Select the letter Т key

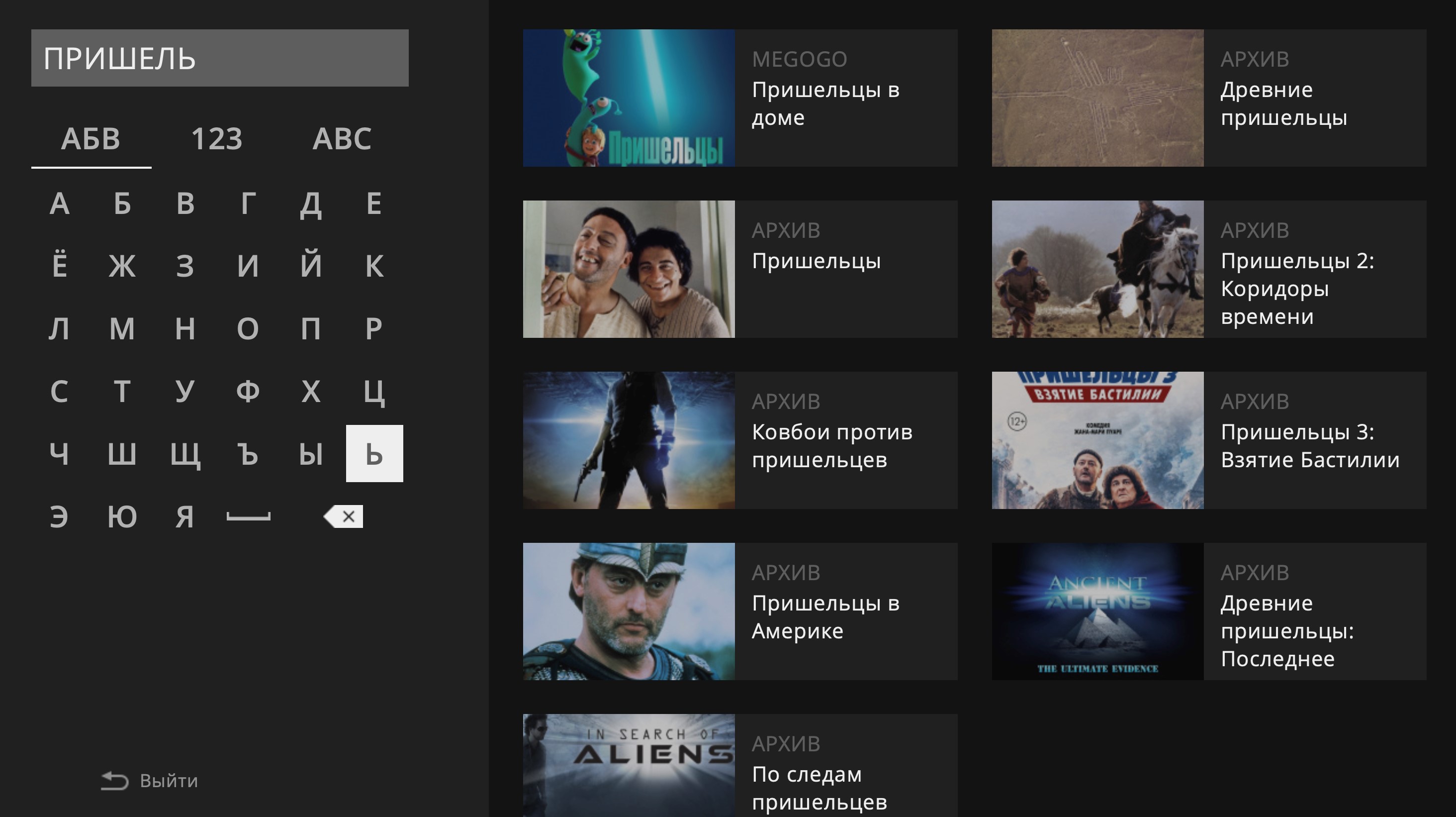click(122, 391)
